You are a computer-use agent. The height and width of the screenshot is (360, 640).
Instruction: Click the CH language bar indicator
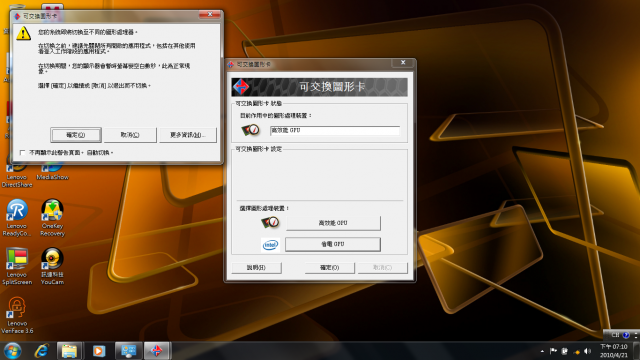tap(615, 335)
